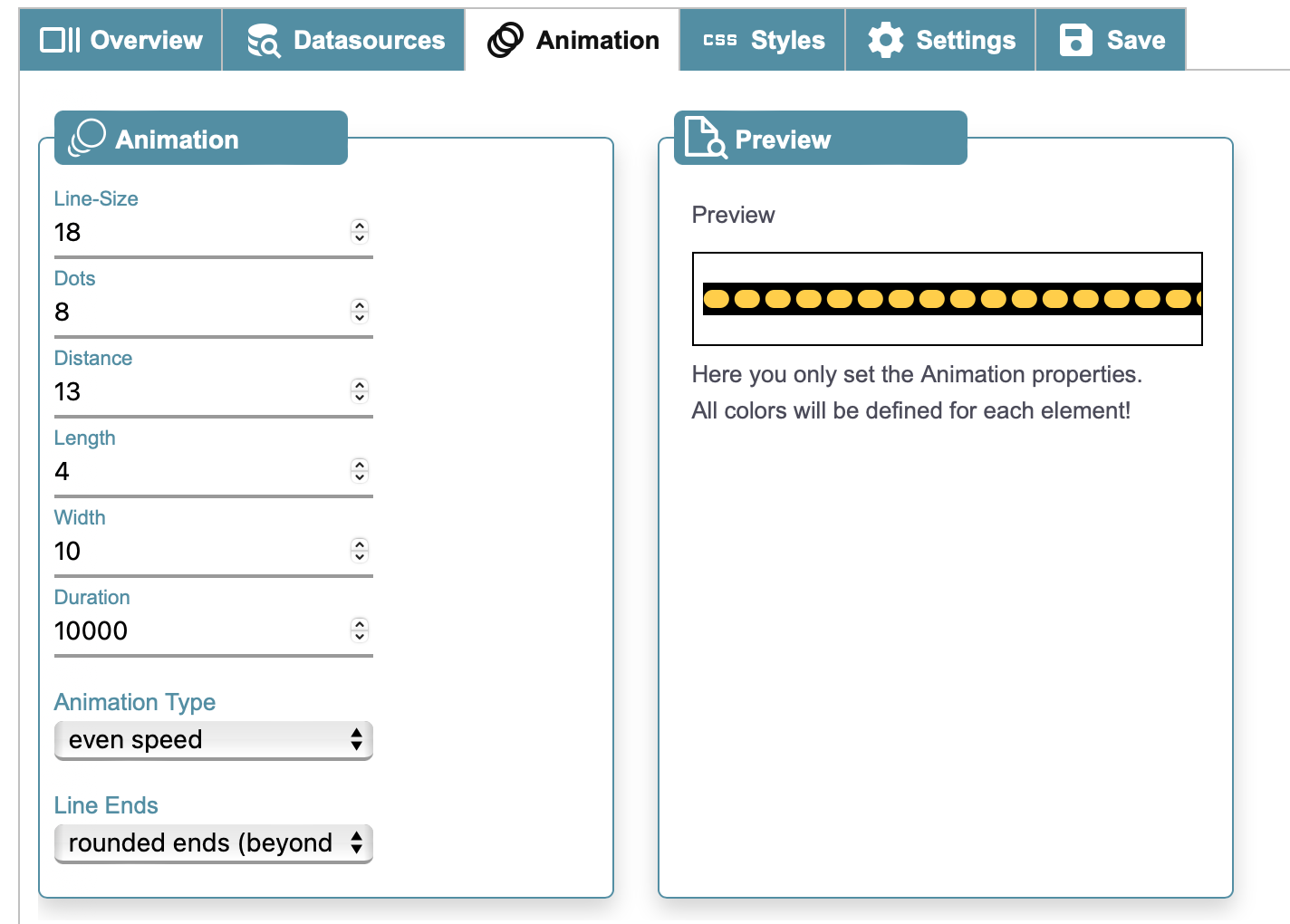The width and height of the screenshot is (1290, 924).
Task: Go to the Settings tab
Action: point(940,40)
